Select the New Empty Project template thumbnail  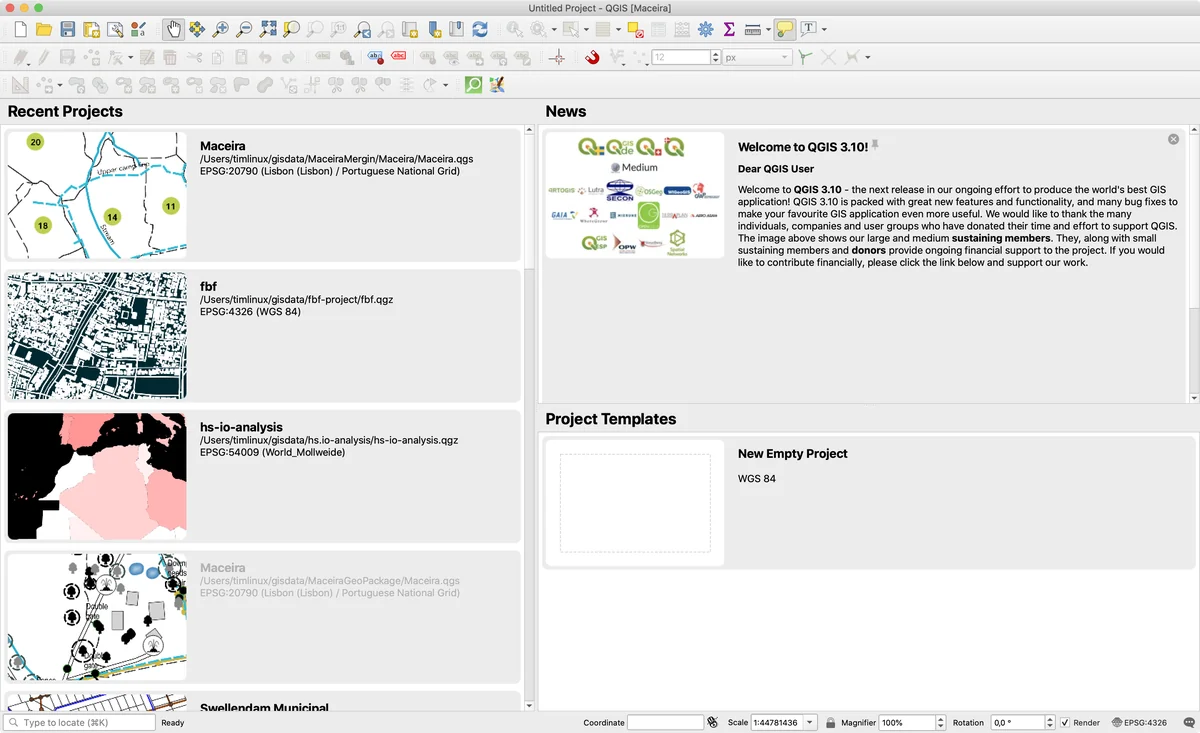coord(635,502)
